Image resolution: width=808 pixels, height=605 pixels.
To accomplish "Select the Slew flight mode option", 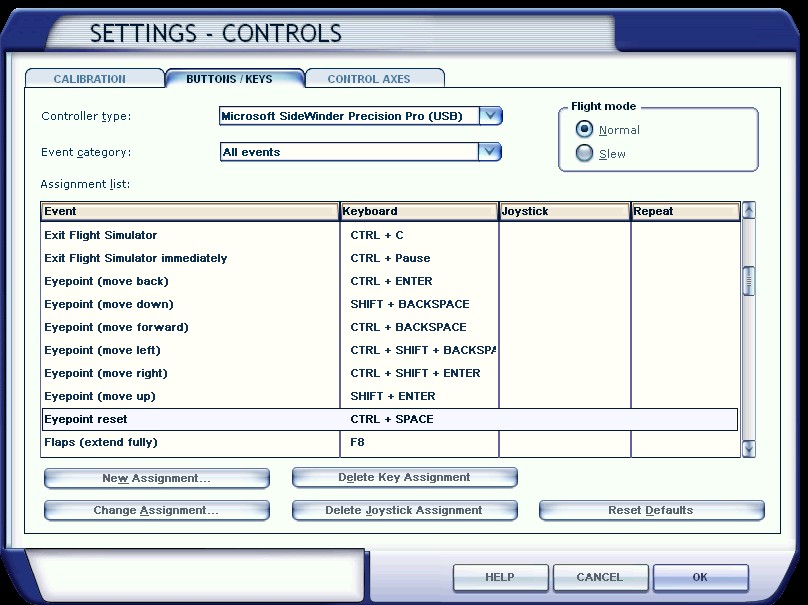I will (x=585, y=154).
